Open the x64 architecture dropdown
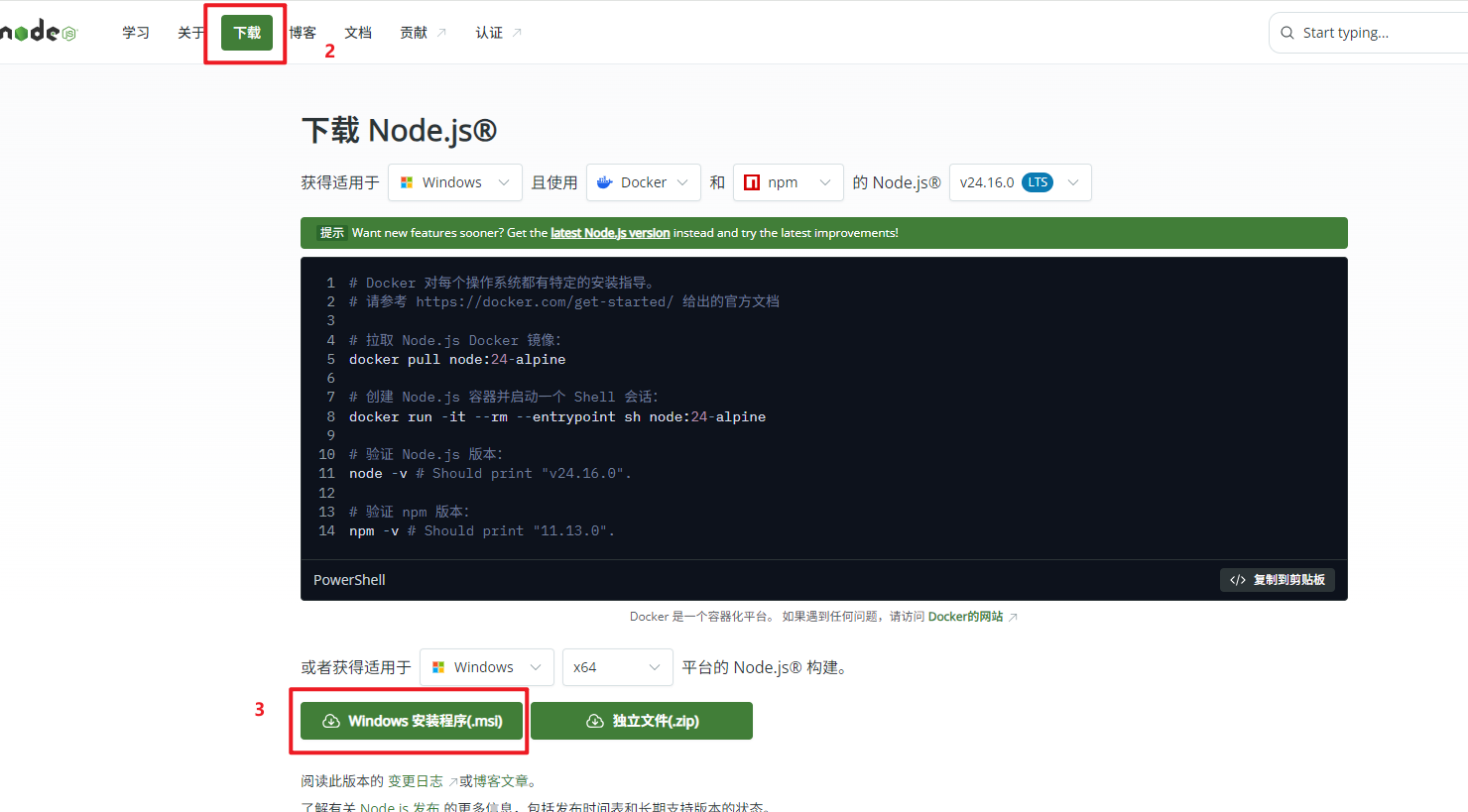Image resolution: width=1468 pixels, height=812 pixels. (618, 667)
